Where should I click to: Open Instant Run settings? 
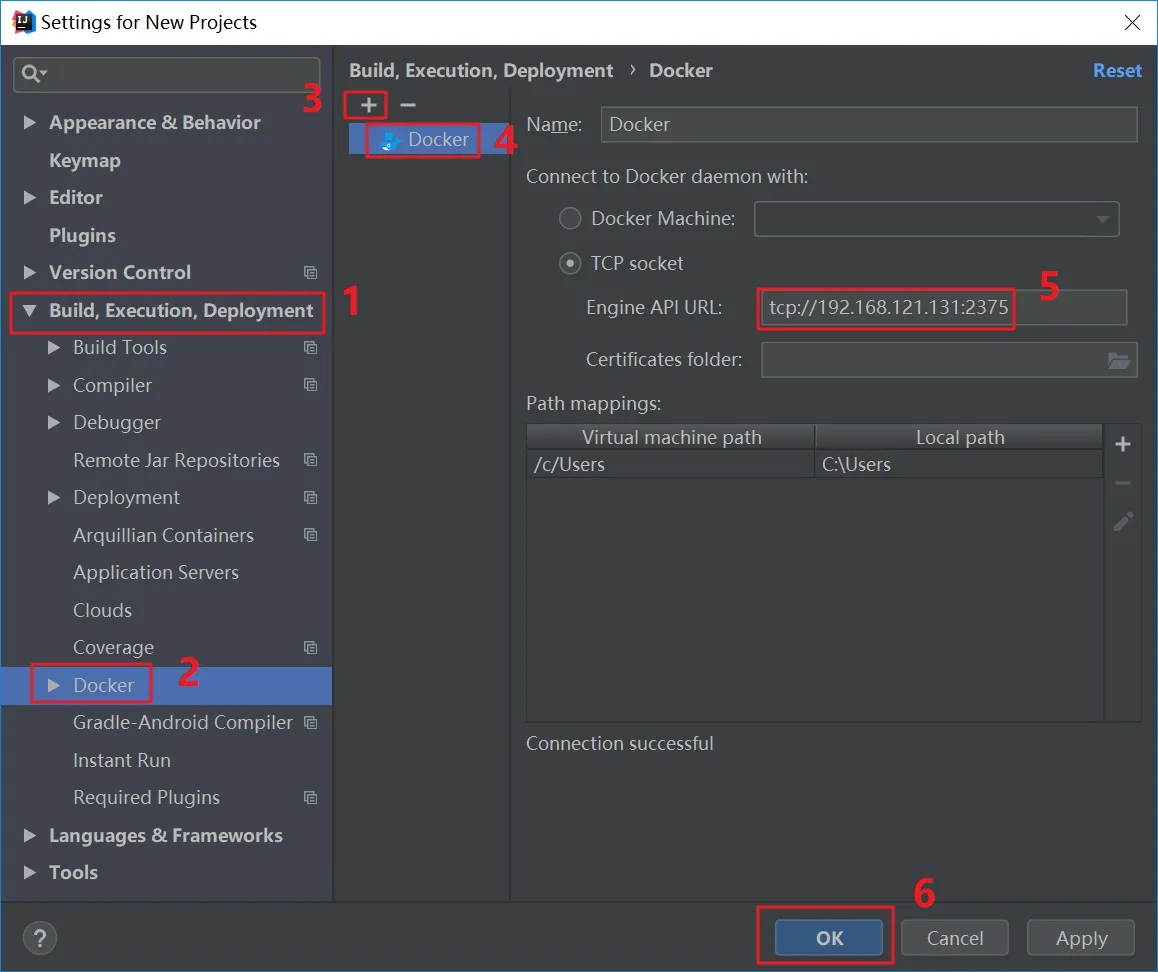click(x=122, y=760)
